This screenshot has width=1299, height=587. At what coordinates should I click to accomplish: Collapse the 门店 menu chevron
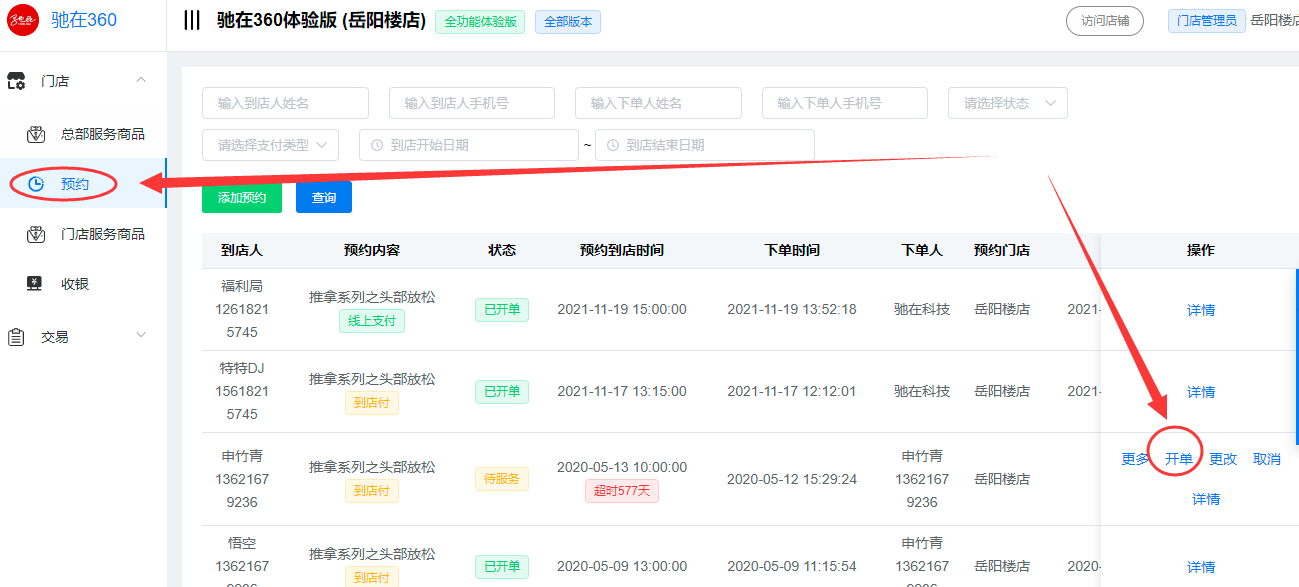pos(141,80)
